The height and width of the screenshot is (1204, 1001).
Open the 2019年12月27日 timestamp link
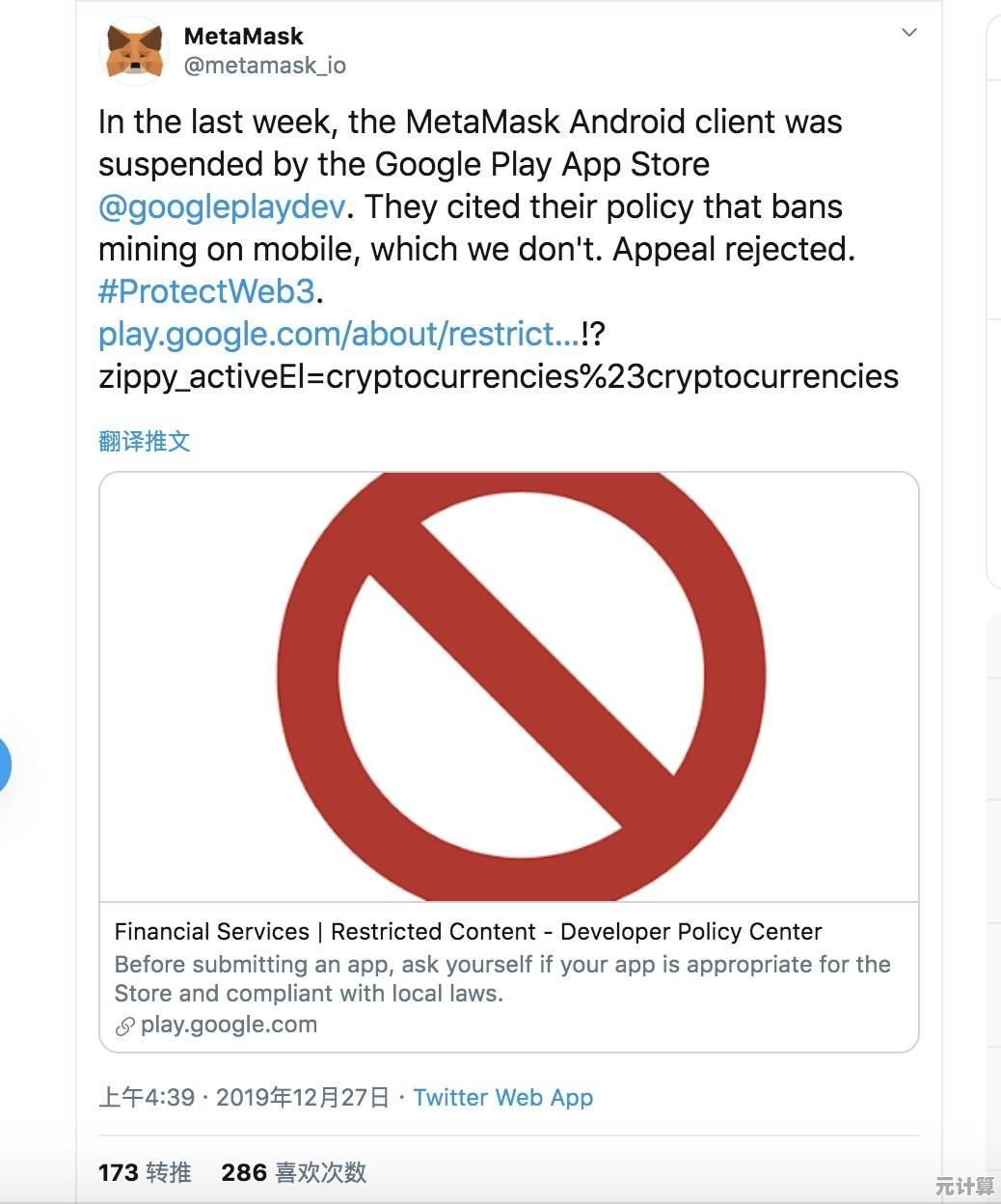point(303,1098)
